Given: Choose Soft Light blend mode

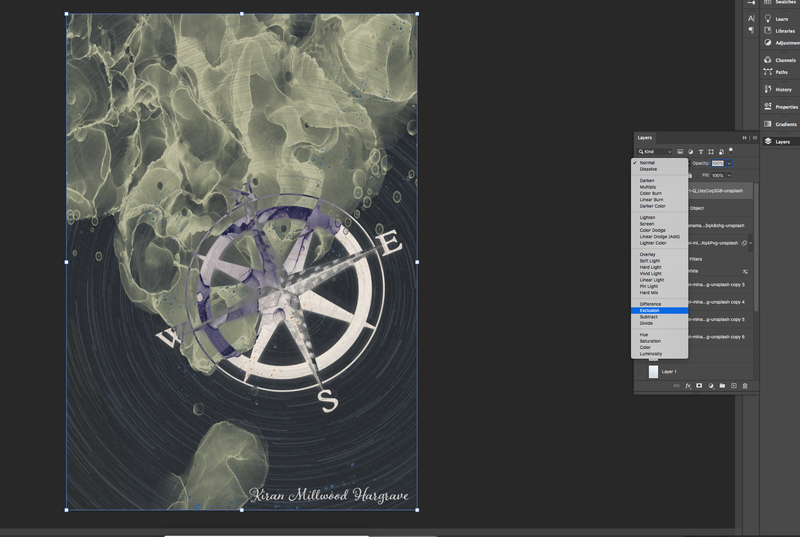Looking at the screenshot, I should coord(659,261).
